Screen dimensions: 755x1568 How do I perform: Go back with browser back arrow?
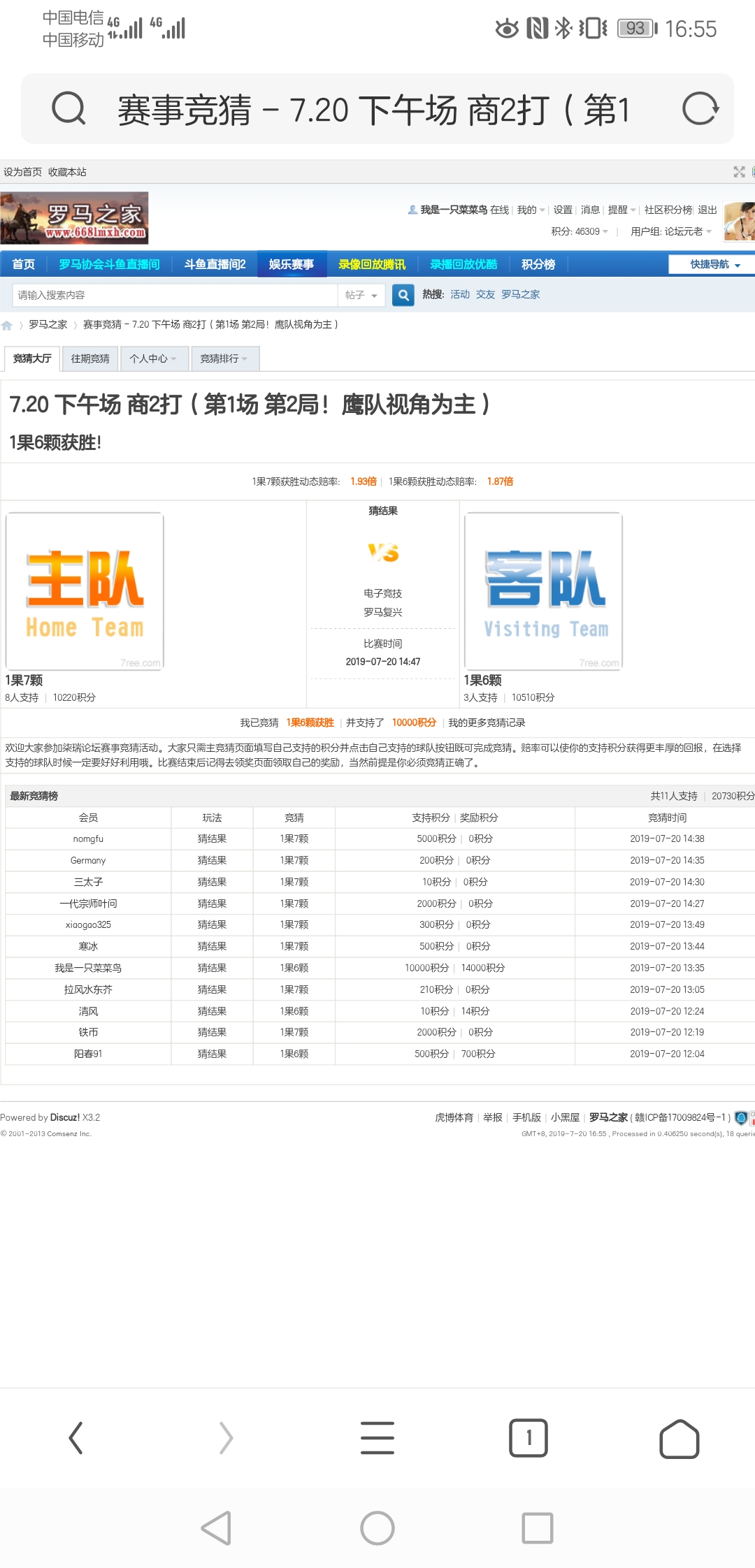75,1438
